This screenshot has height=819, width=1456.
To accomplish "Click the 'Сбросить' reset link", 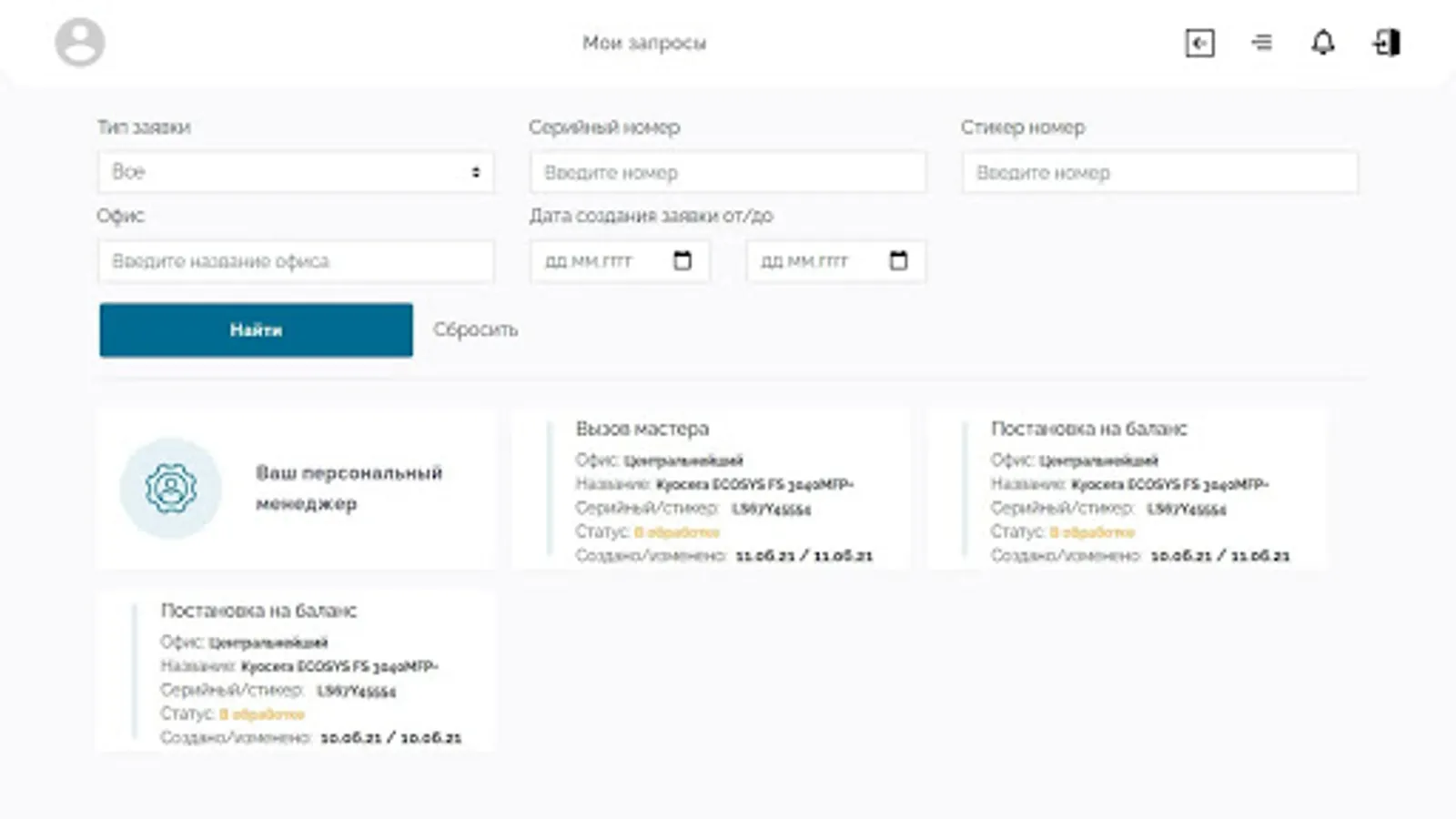I will tap(475, 330).
